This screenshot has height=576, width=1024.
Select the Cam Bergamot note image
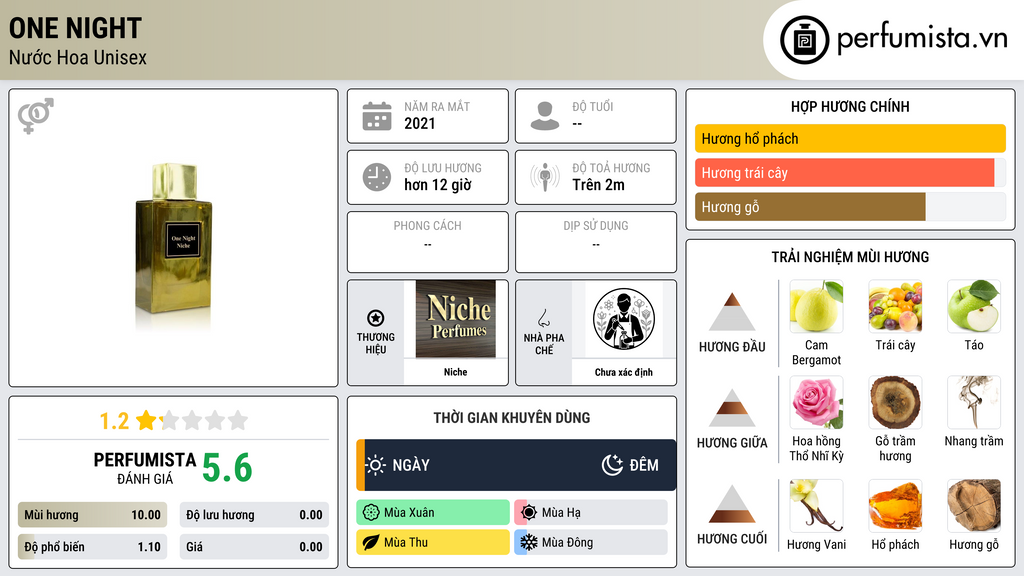[816, 307]
